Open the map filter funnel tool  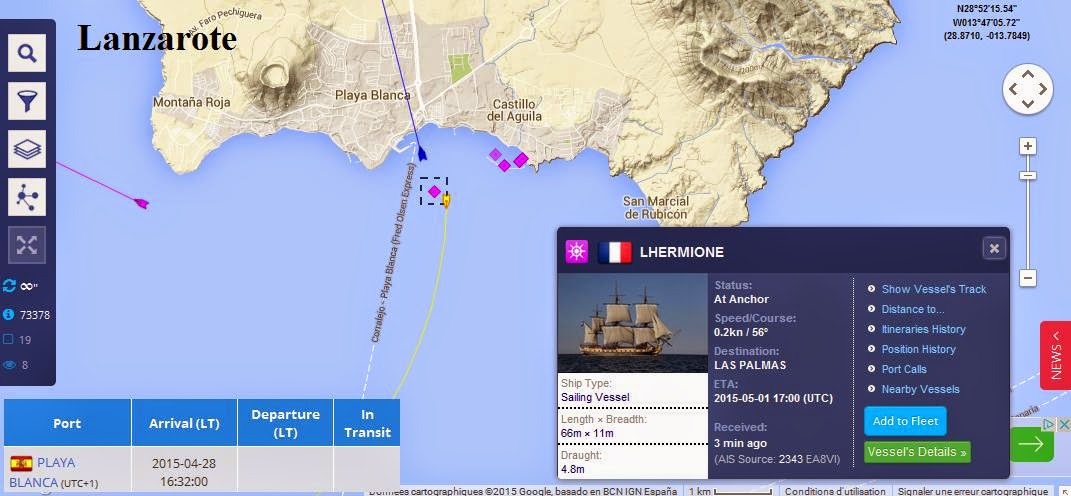27,101
